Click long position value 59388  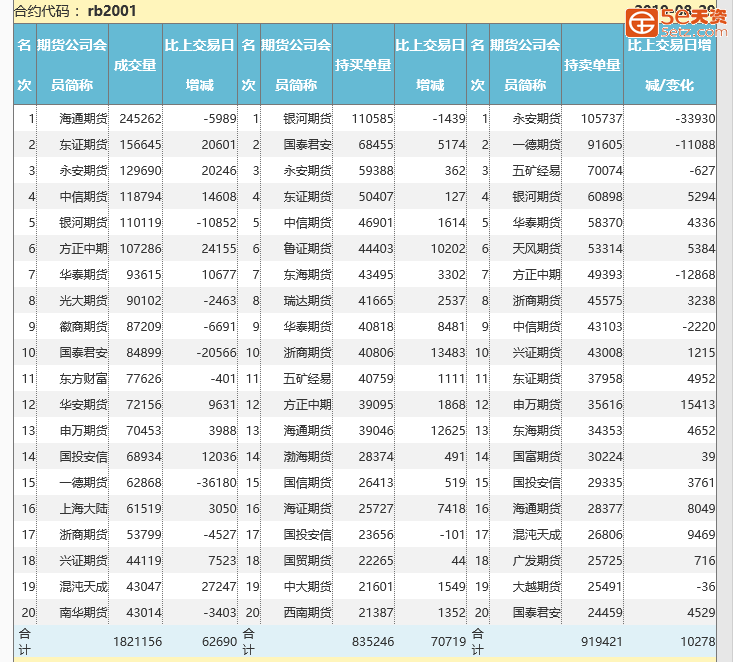point(376,171)
